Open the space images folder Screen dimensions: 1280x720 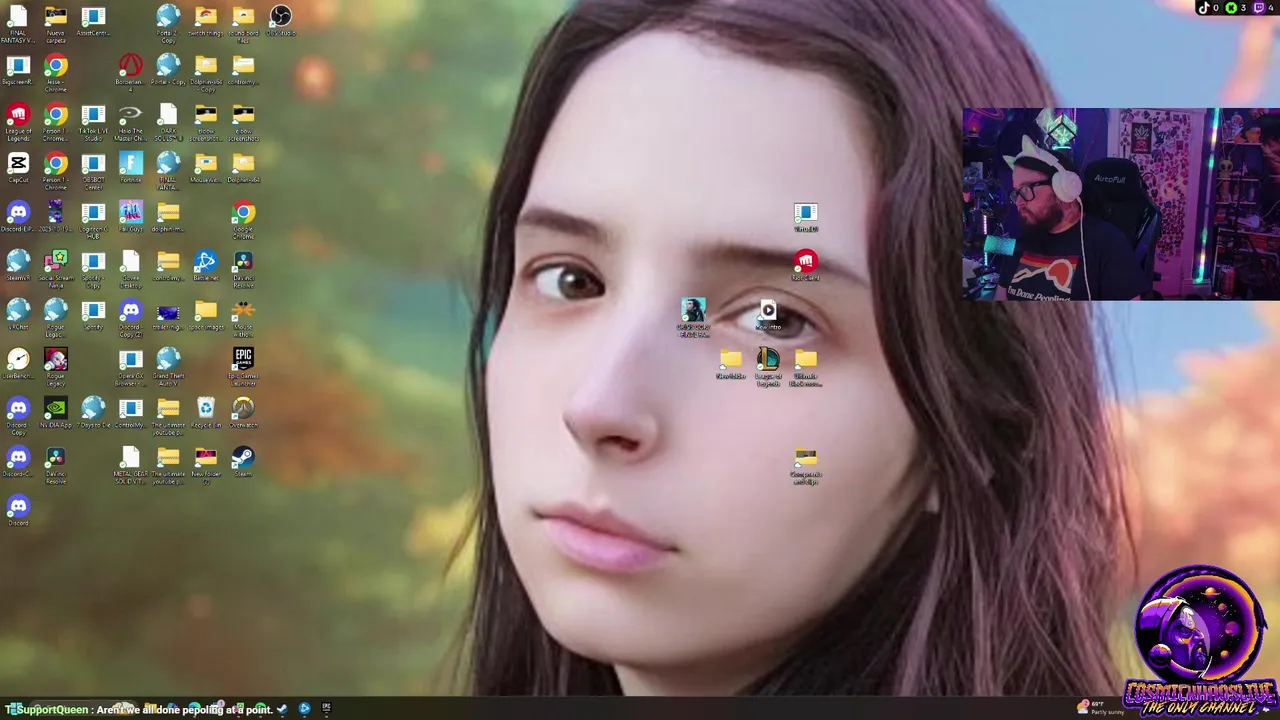tap(205, 310)
